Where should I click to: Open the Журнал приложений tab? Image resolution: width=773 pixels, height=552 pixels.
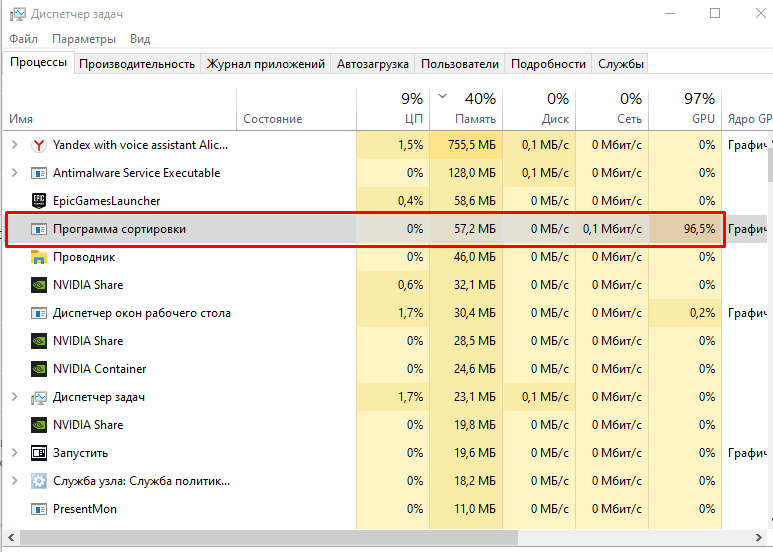(265, 64)
